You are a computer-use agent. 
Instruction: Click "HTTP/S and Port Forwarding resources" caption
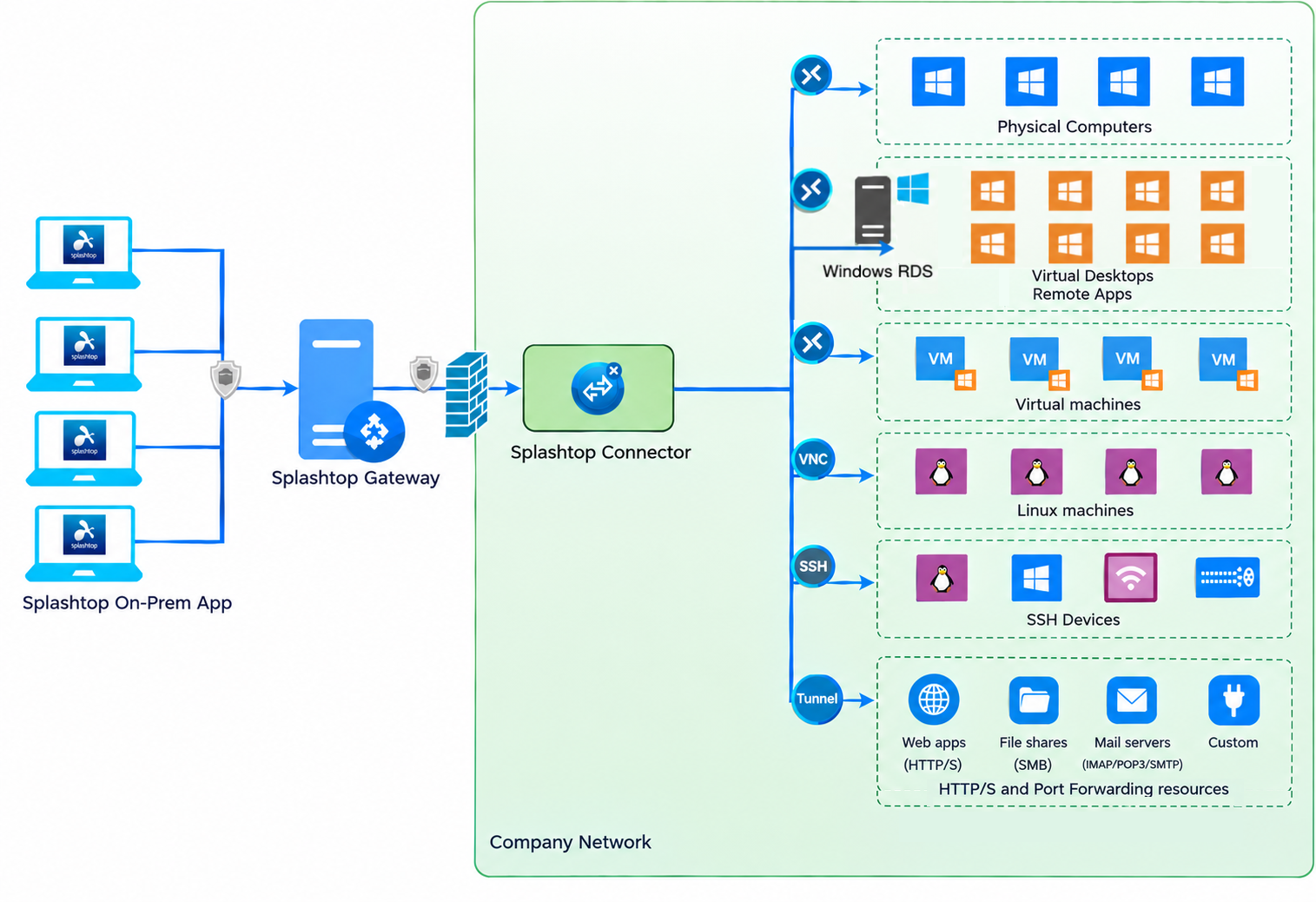tap(1083, 789)
